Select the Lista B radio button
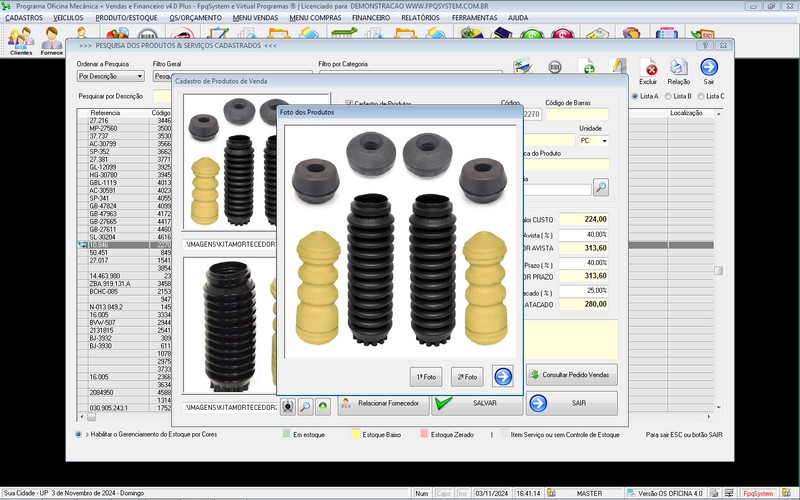 [x=667, y=96]
